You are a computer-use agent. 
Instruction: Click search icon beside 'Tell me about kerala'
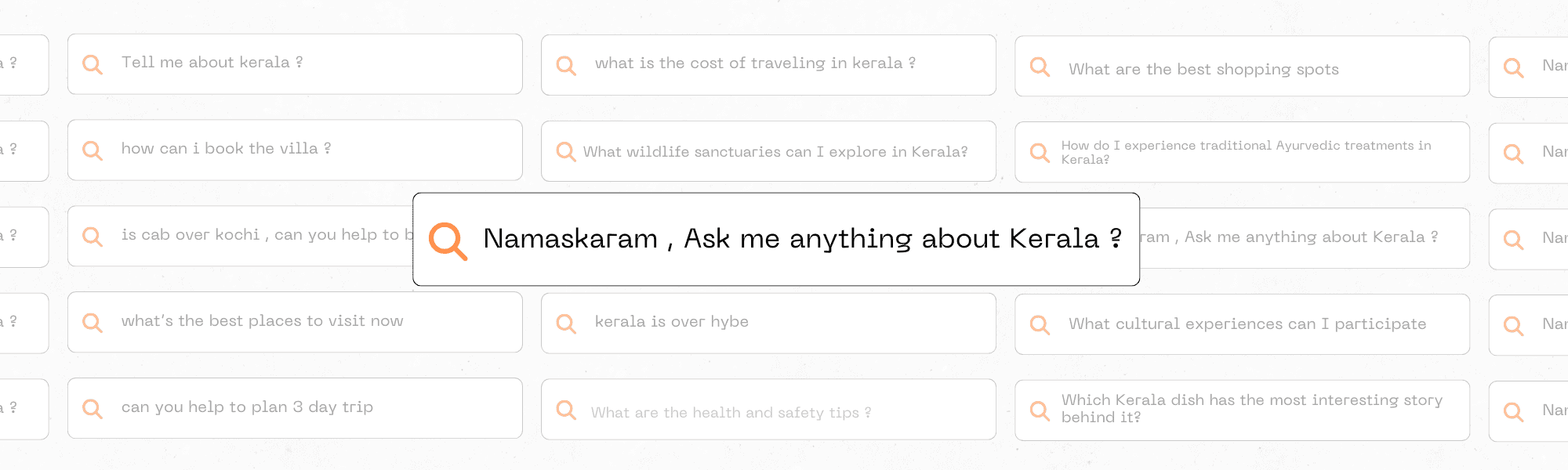93,64
